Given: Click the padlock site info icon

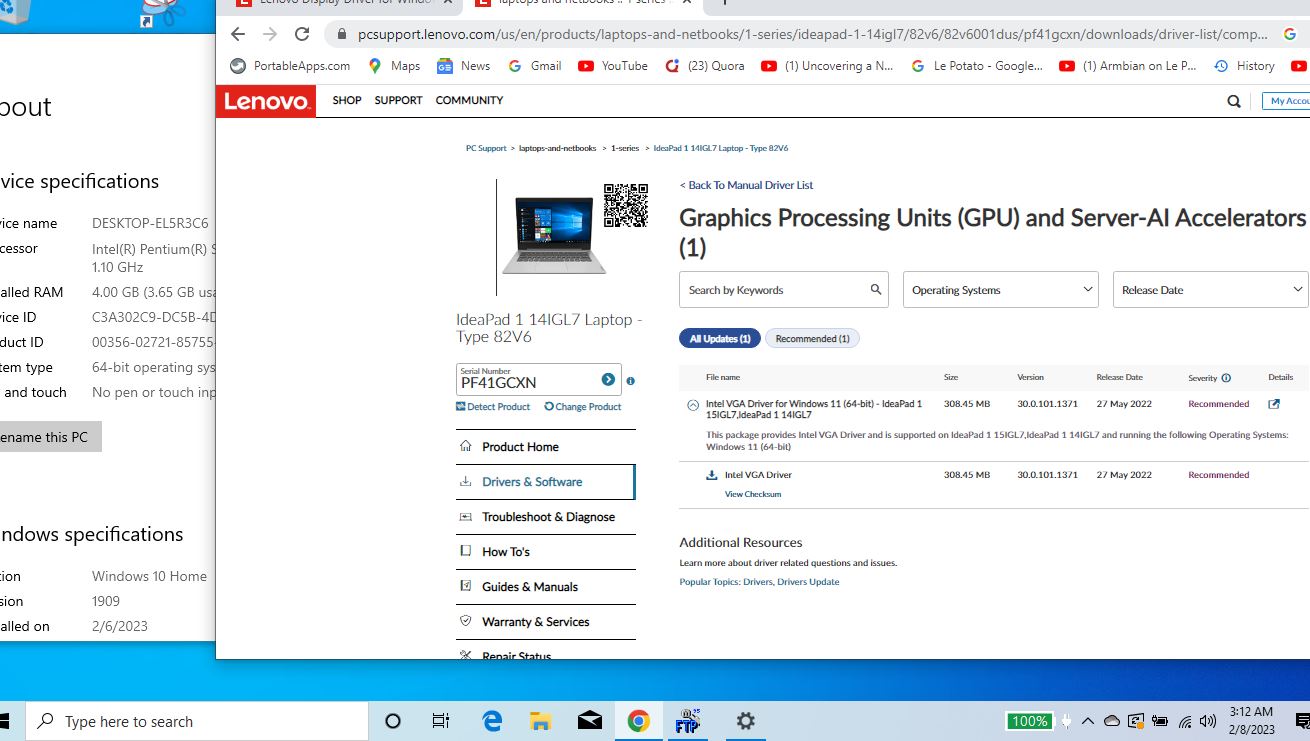Looking at the screenshot, I should [341, 34].
